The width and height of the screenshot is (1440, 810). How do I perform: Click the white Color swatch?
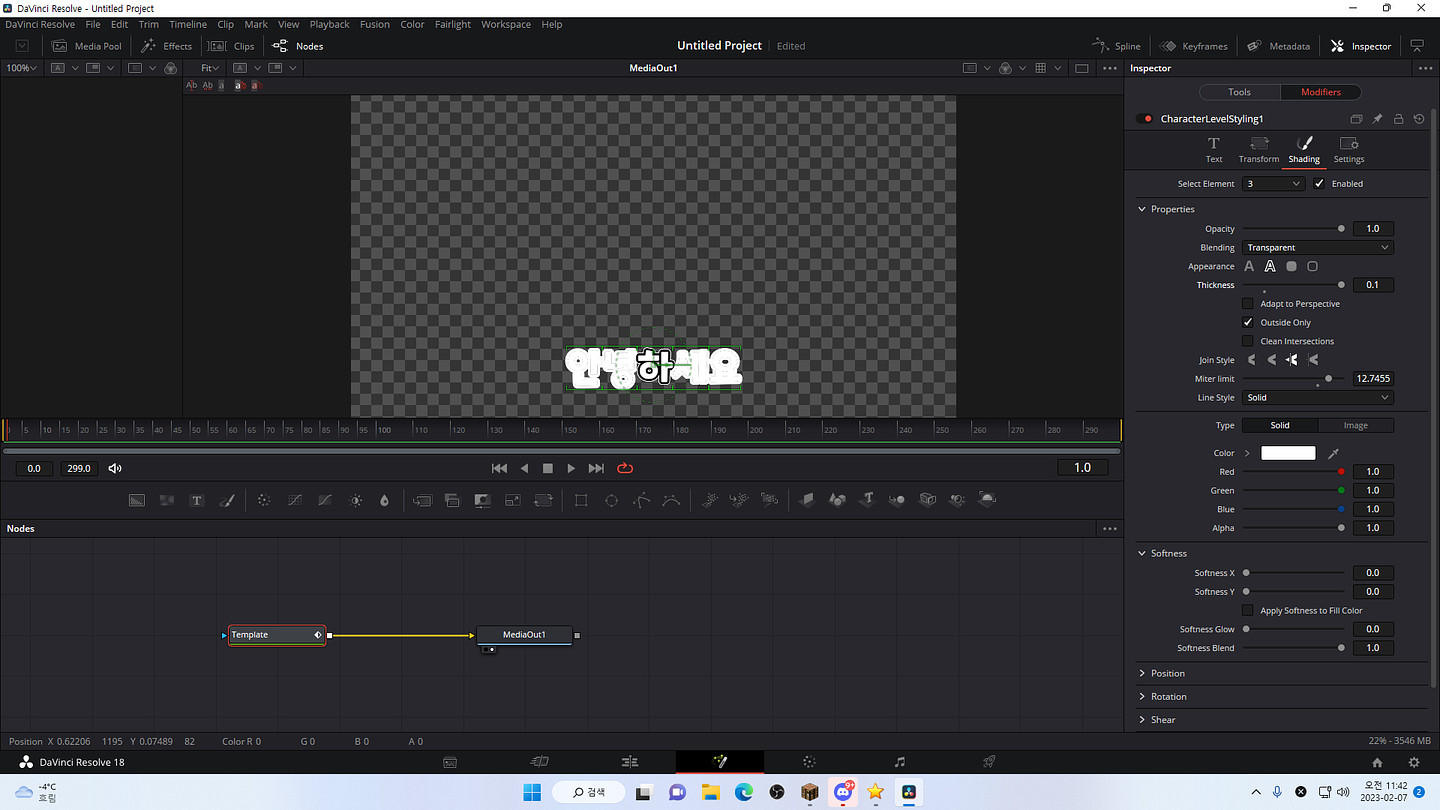pyautogui.click(x=1288, y=453)
